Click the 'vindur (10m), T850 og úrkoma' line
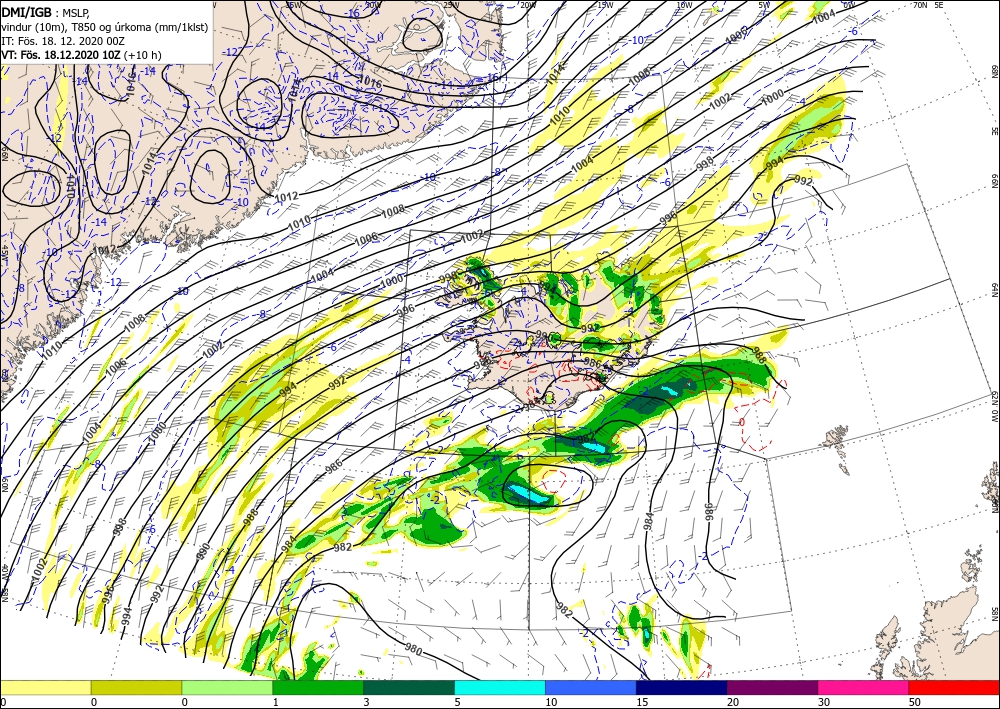The height and width of the screenshot is (709, 1000). [x=105, y=27]
